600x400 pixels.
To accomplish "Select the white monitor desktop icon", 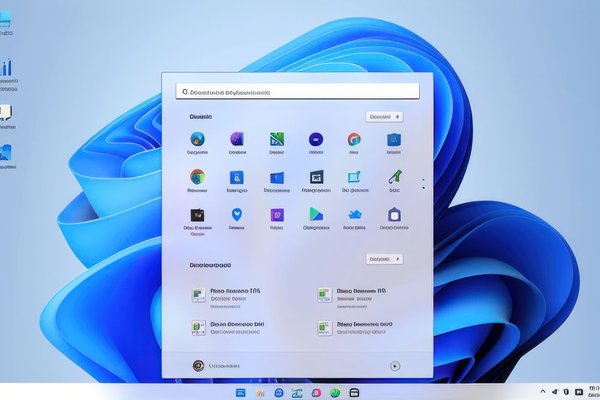I will (x=7, y=116).
